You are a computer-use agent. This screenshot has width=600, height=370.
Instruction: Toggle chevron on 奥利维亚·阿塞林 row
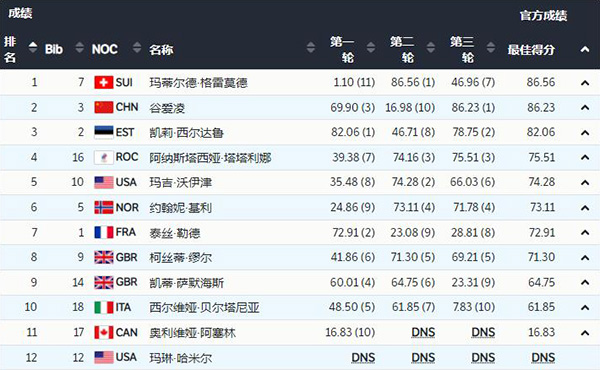(x=585, y=333)
